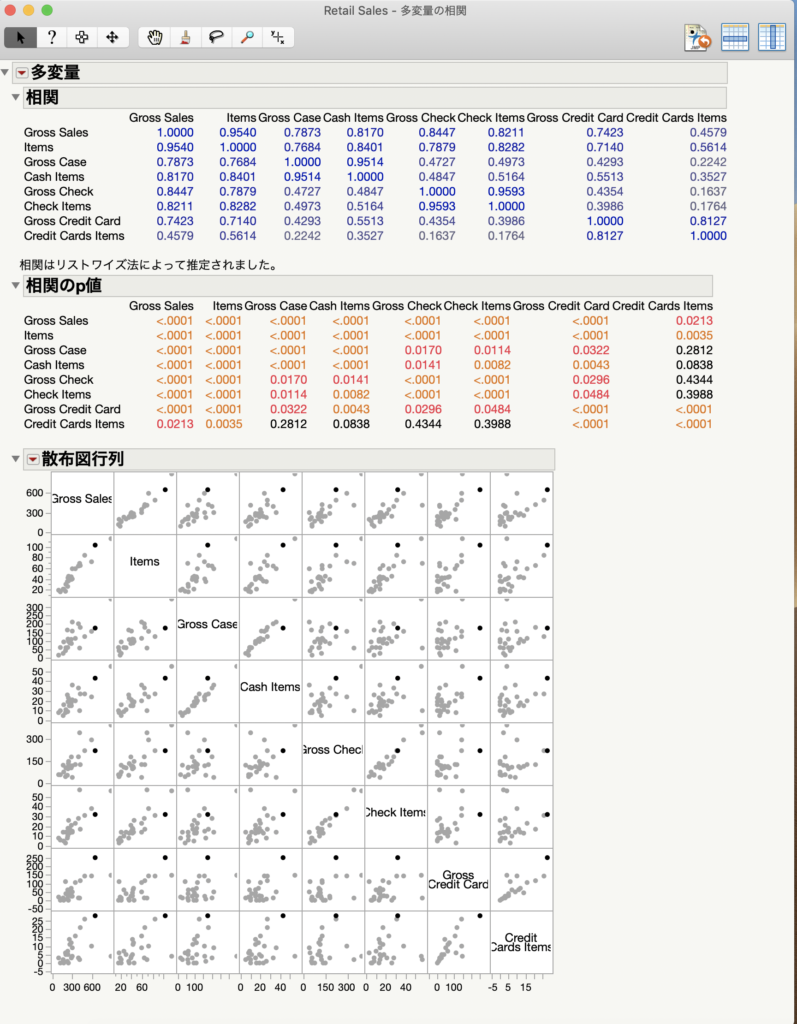797x1024 pixels.
Task: Choose the magnifier zoom tool
Action: click(x=247, y=37)
